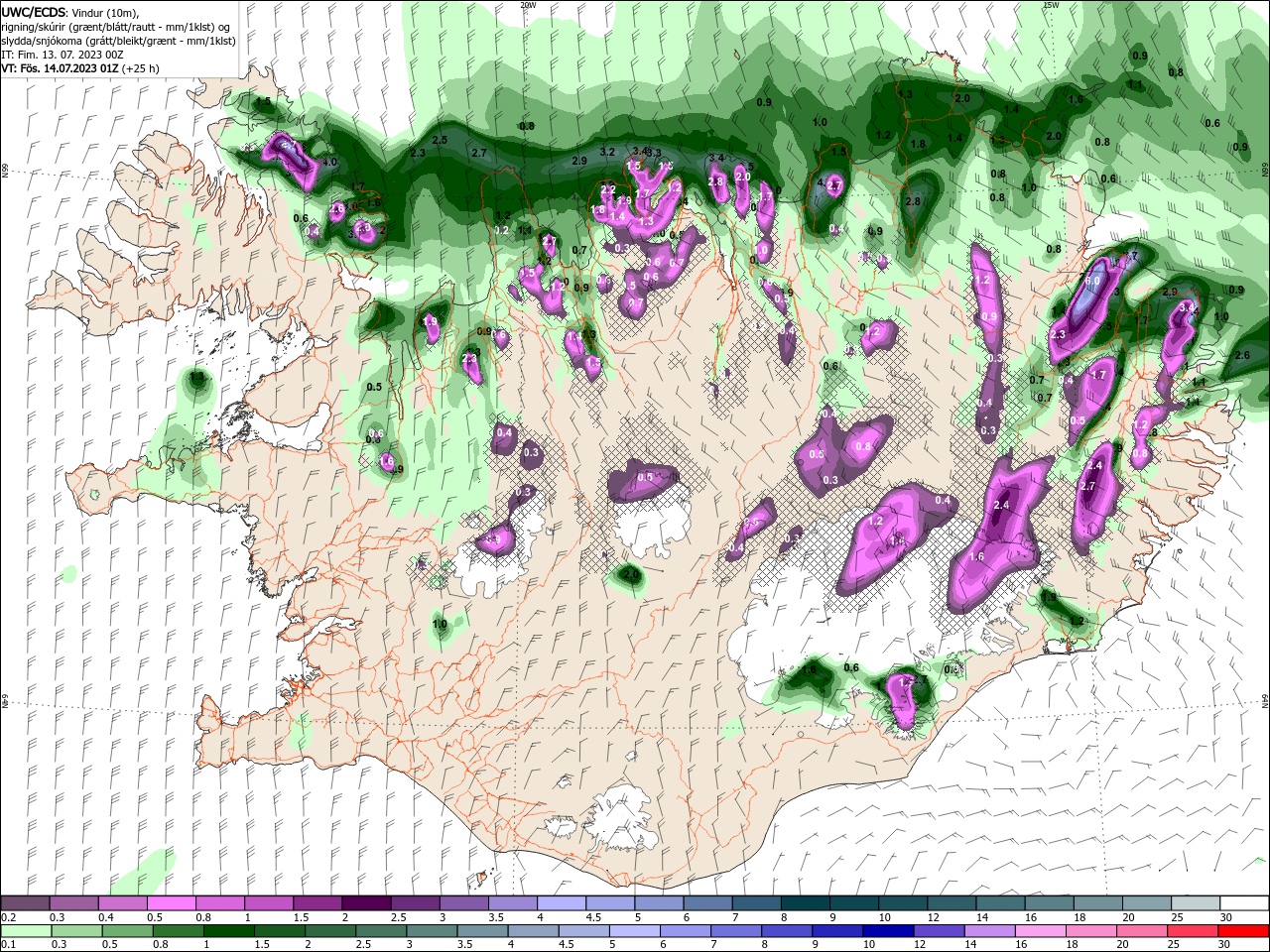Click the rain legend swatch starting at 0.5
Image resolution: width=1270 pixels, height=952 pixels.
pos(127,931)
